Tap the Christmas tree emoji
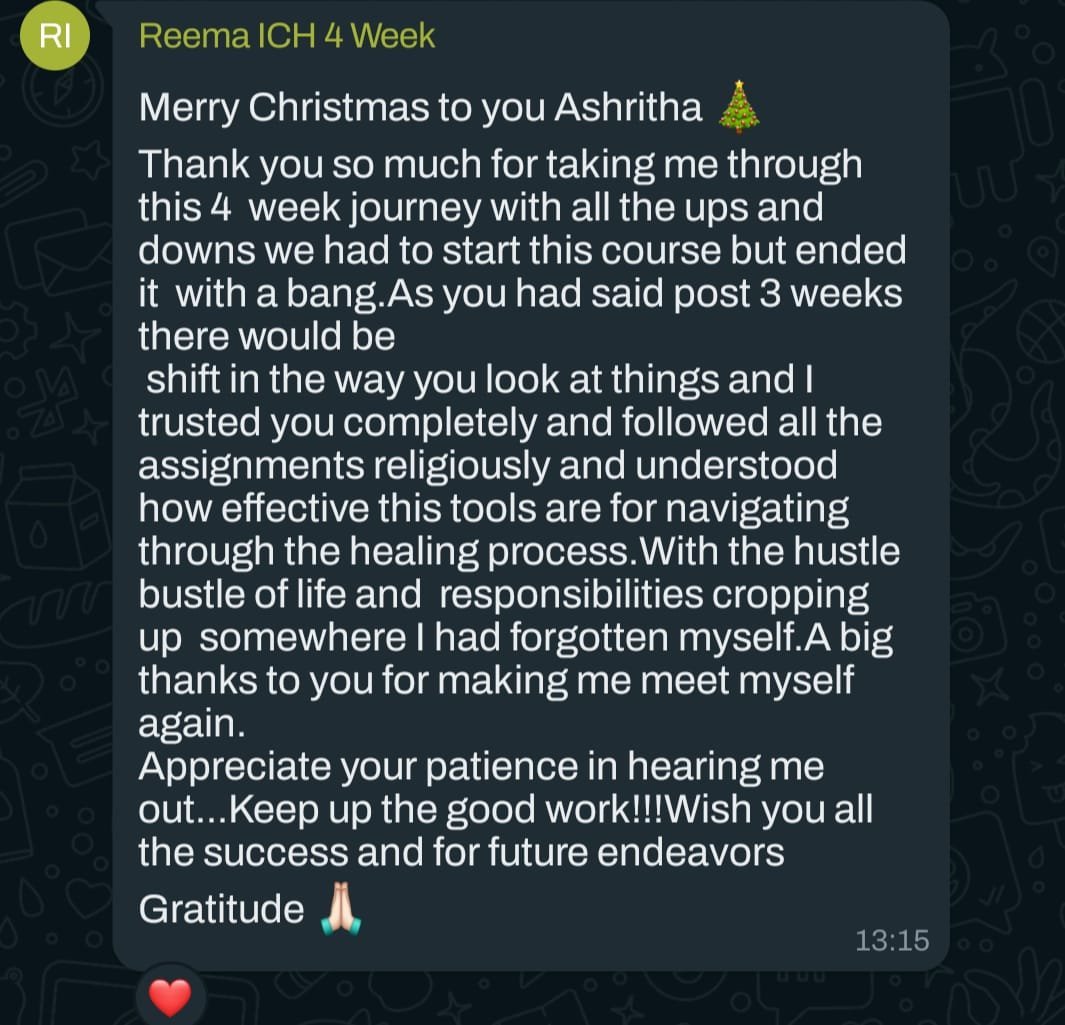Viewport: 1065px width, 1025px height. (737, 105)
